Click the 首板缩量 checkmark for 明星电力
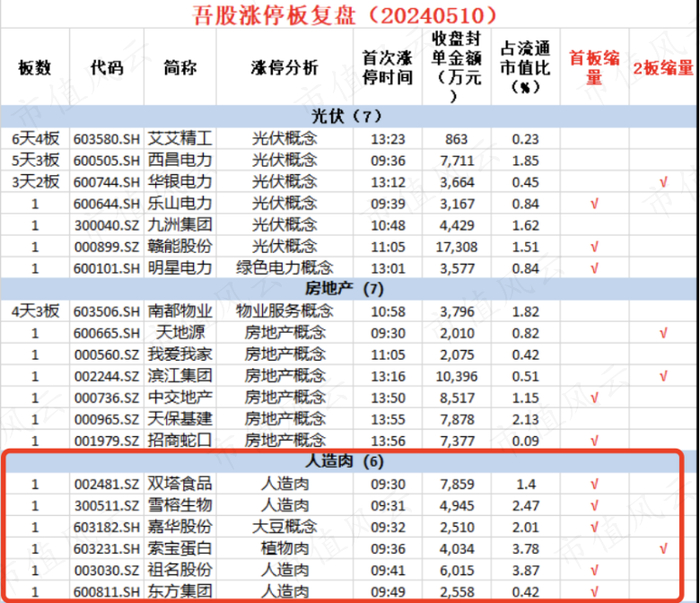This screenshot has height=603, width=700. 594,269
